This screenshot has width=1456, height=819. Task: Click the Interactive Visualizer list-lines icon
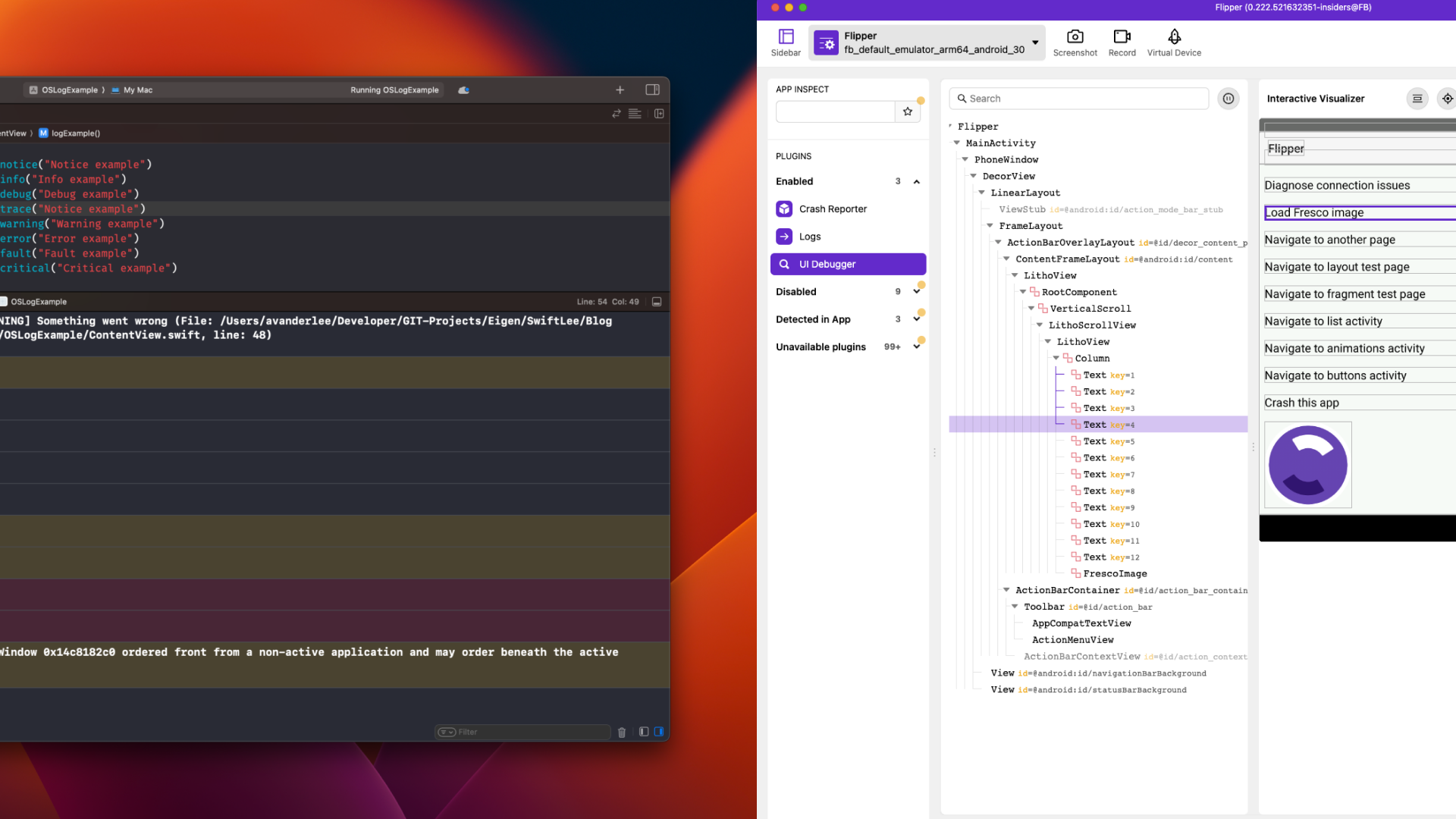pos(1417,99)
